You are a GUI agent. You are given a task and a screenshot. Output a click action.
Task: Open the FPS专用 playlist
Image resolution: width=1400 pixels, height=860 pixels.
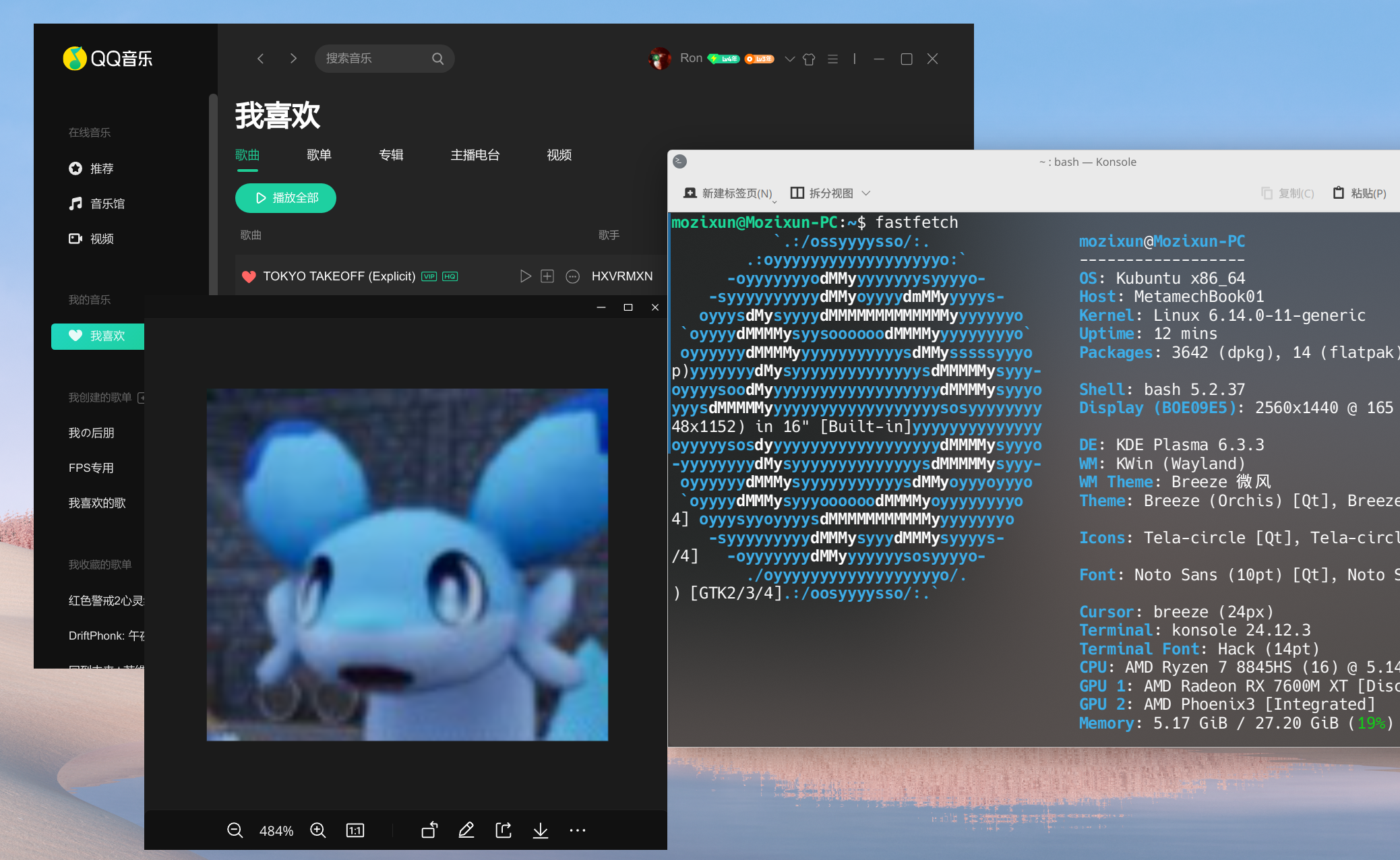91,468
